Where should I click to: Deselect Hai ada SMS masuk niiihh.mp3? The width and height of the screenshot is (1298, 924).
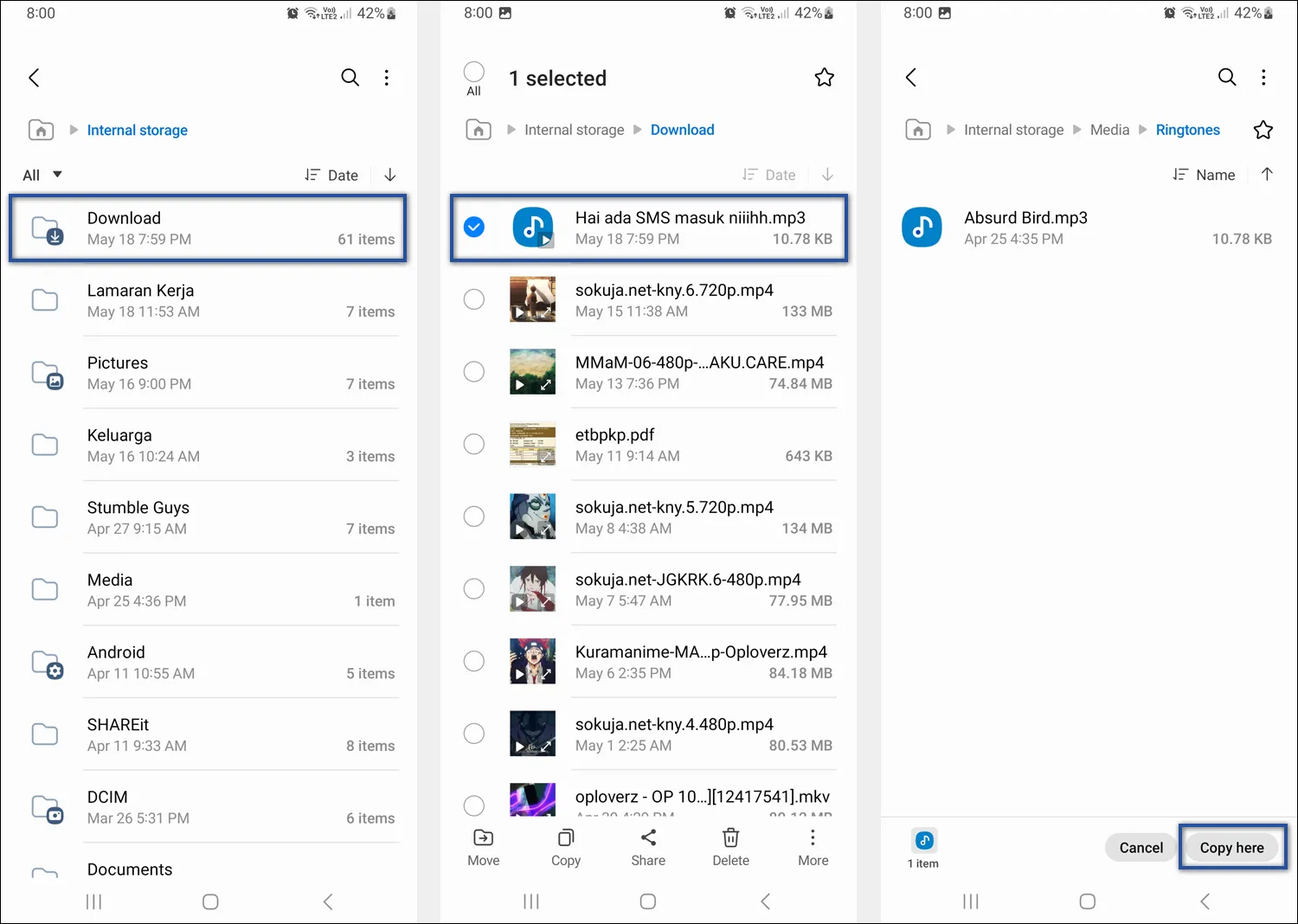pyautogui.click(x=474, y=227)
